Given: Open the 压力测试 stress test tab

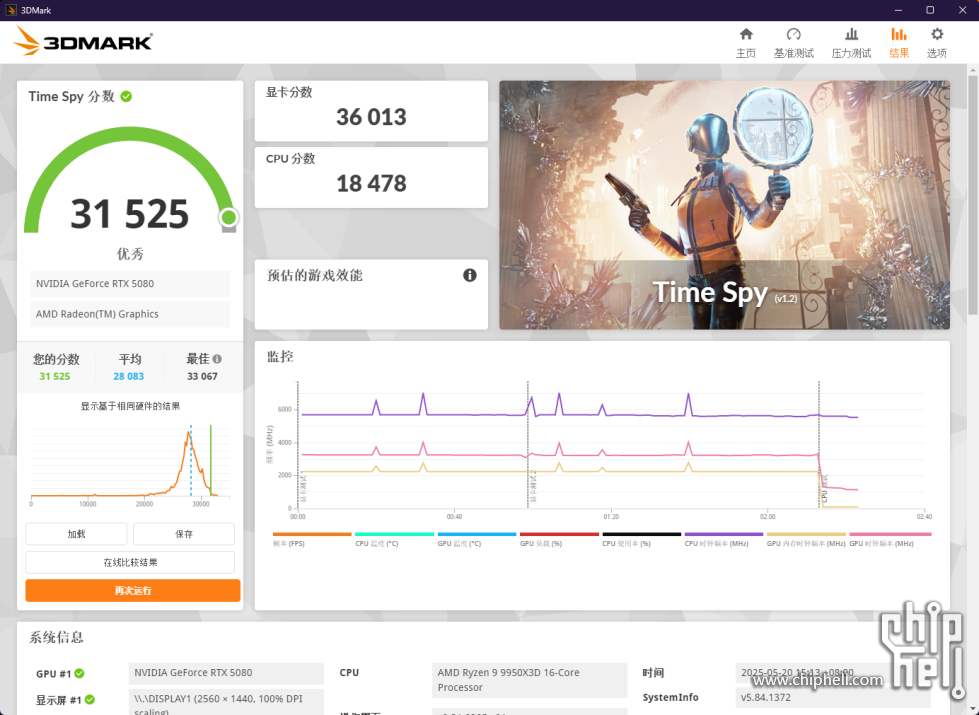Looking at the screenshot, I should coord(851,42).
